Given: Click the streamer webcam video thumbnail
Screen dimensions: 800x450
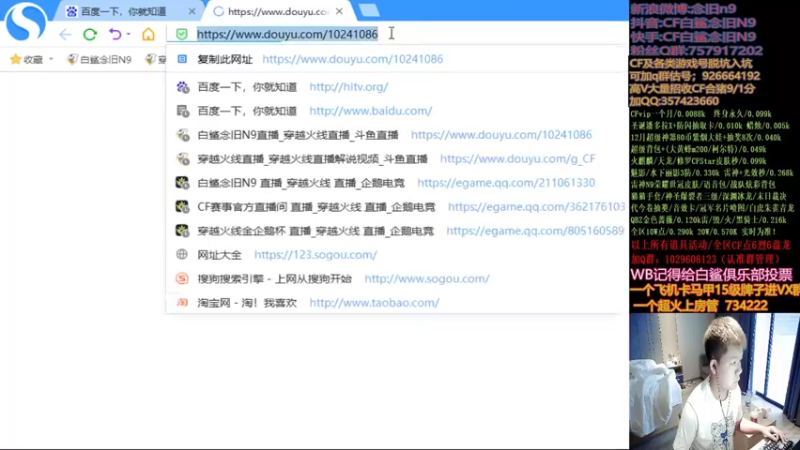Looking at the screenshot, I should coord(714,382).
